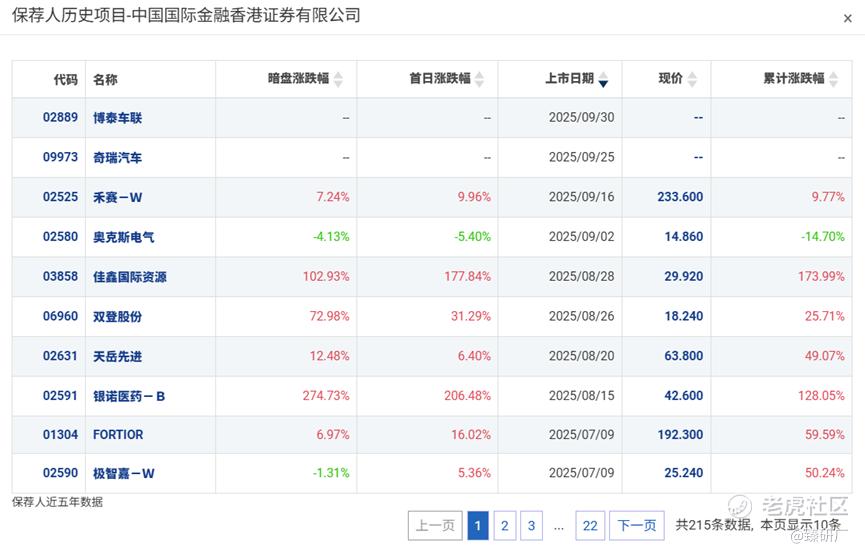Select first-day change -5.40%

(x=472, y=237)
